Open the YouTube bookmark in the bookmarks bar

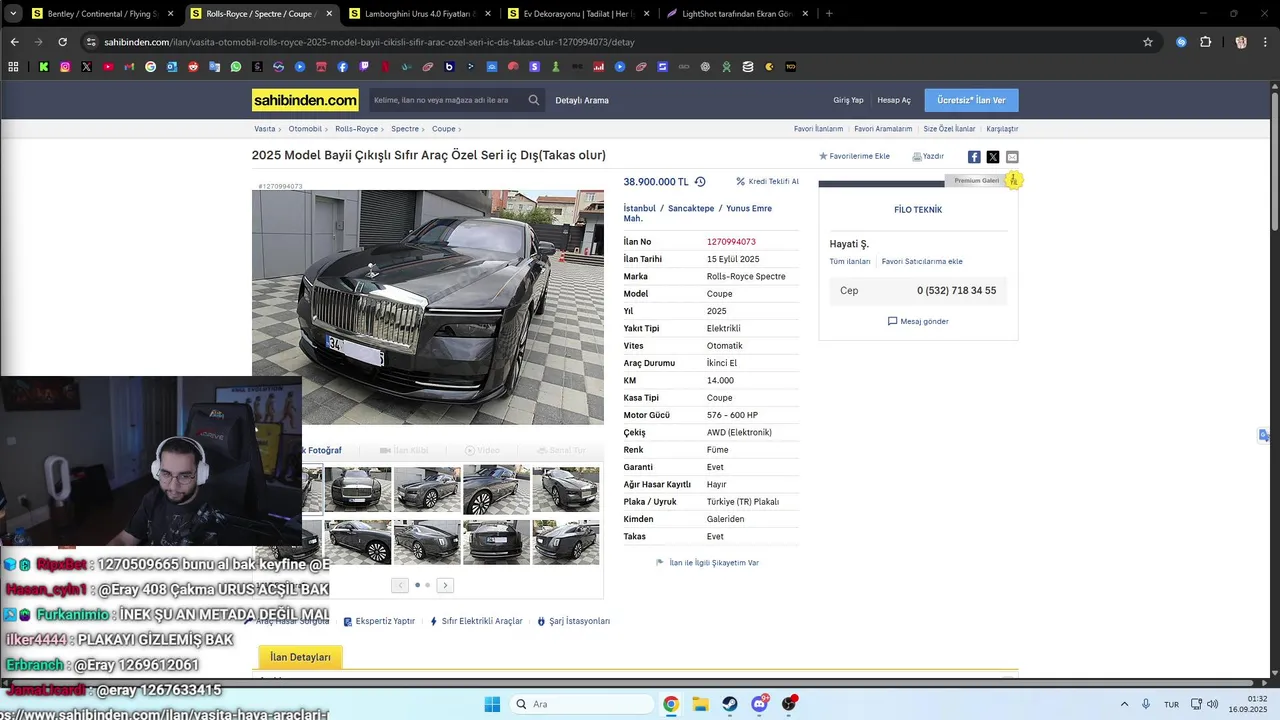(x=108, y=67)
